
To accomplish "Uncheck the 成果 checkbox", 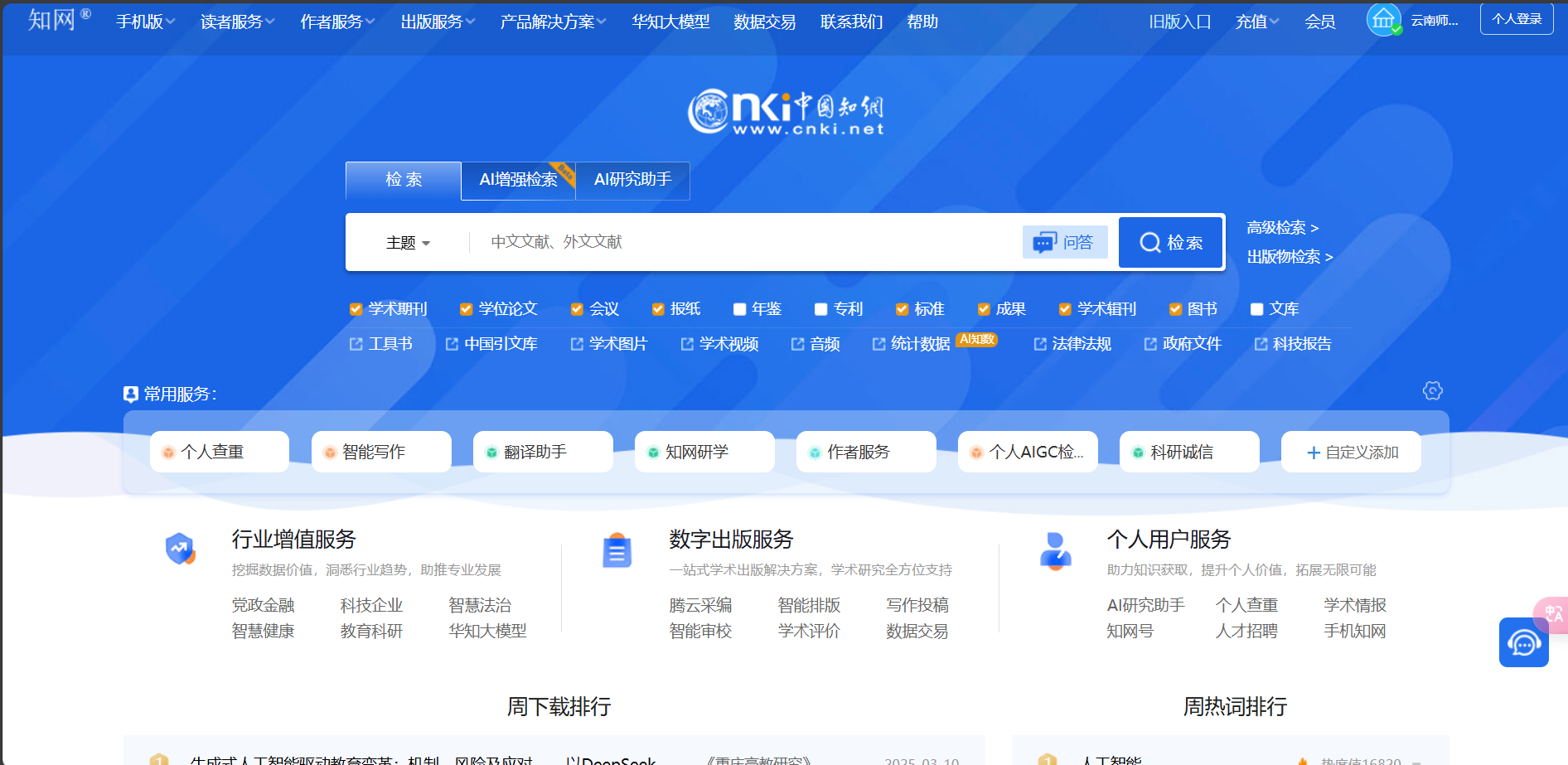I will coord(984,309).
